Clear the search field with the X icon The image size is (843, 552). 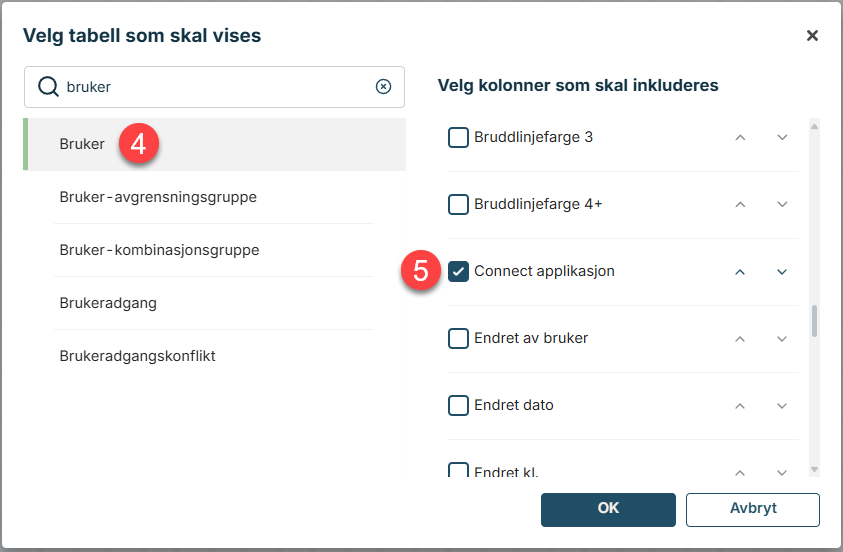(383, 87)
